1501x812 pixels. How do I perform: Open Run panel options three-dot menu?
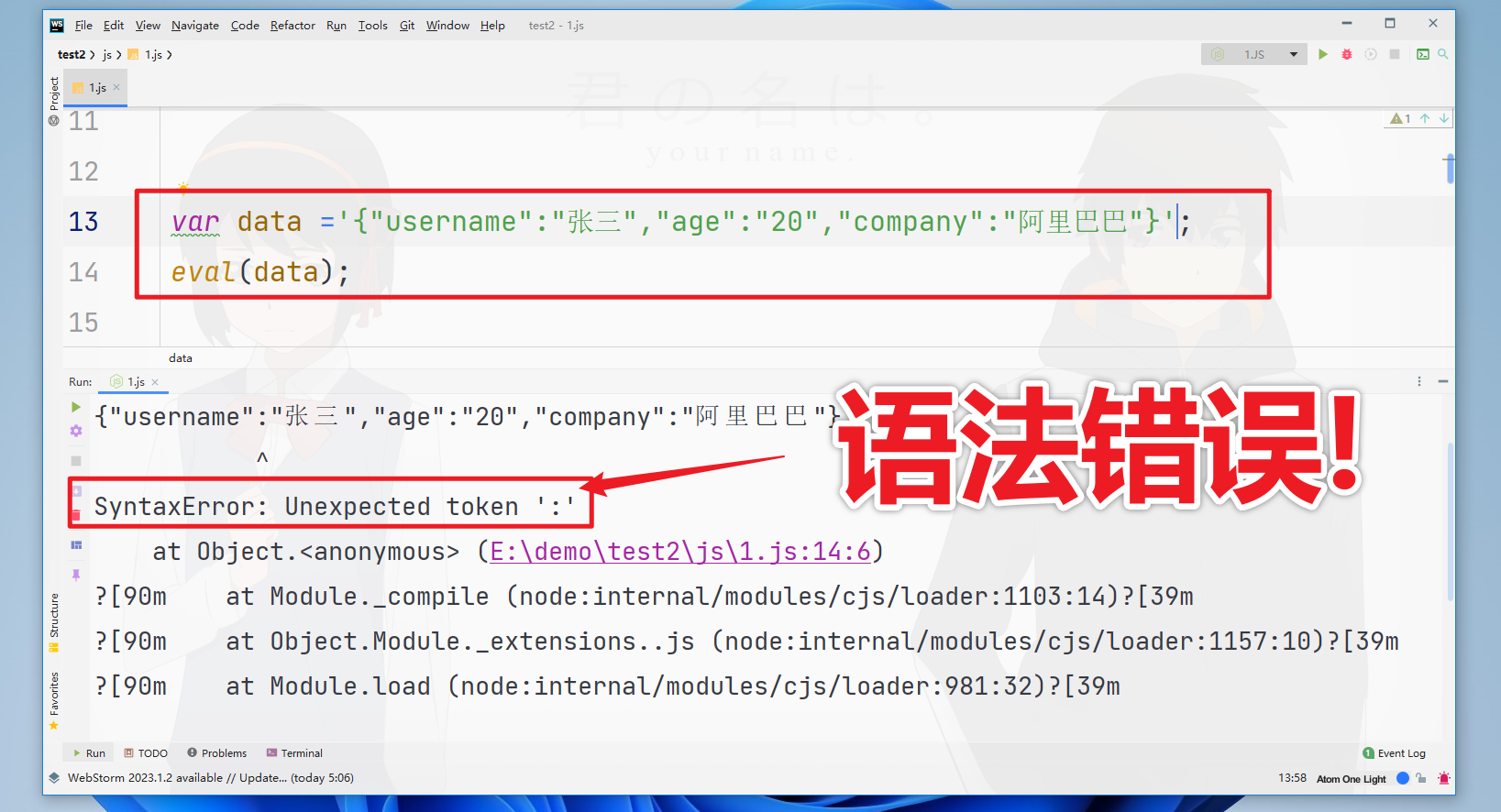point(1419,381)
